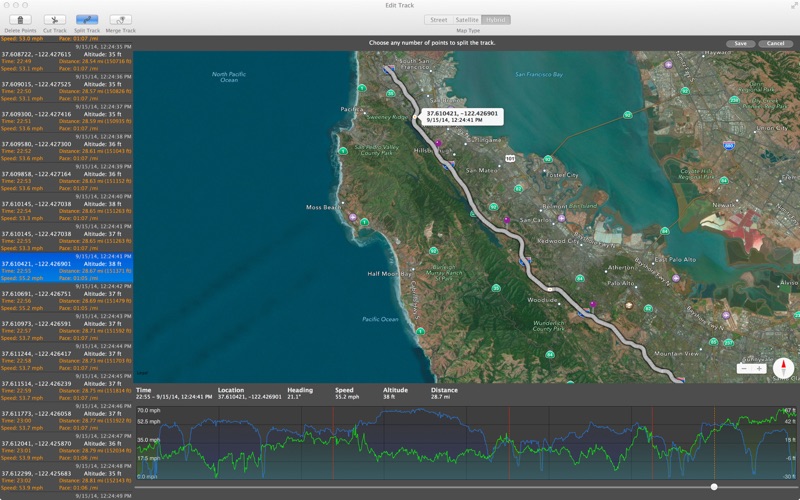The height and width of the screenshot is (500, 800).
Task: Select the Cut Track scissors tool
Action: (55, 20)
